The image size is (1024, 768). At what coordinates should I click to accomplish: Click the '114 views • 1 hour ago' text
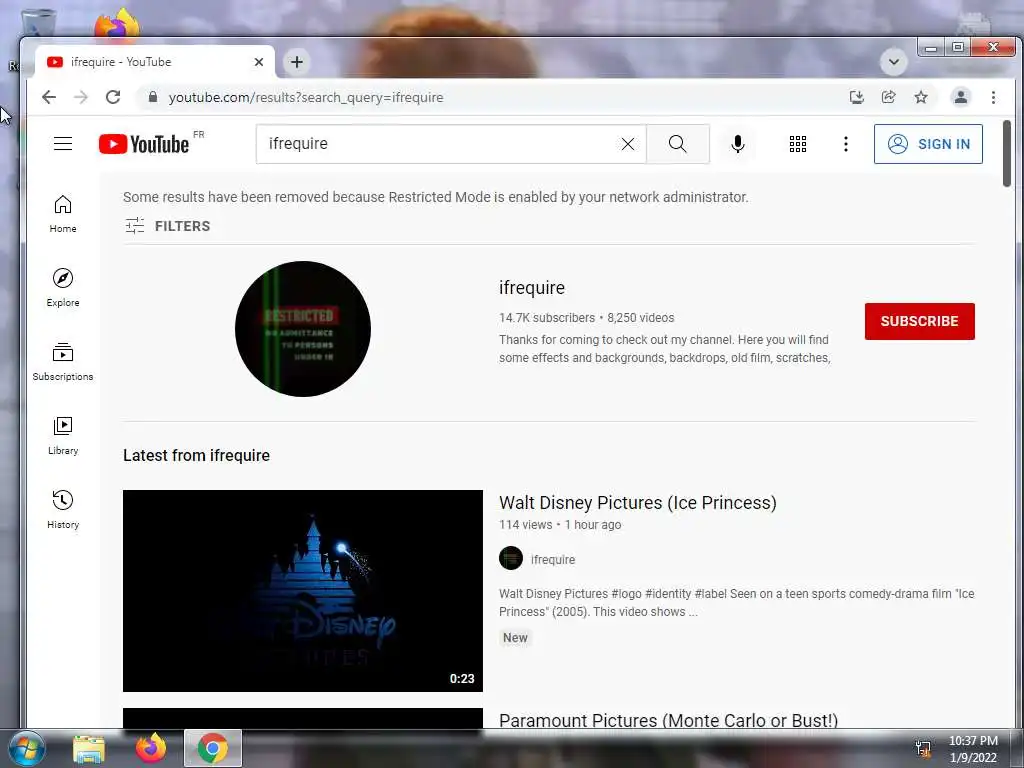(x=560, y=524)
